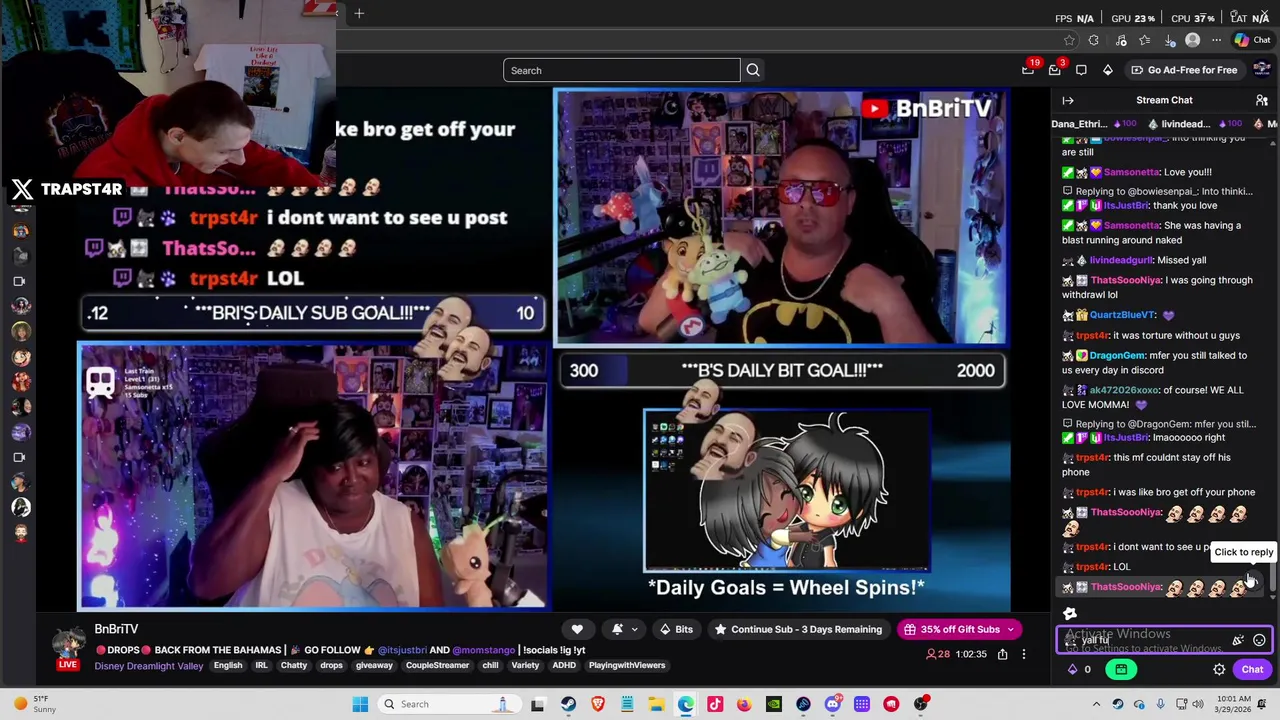1280x720 pixels.
Task: Open the Copilot Chat button
Action: point(1251,40)
